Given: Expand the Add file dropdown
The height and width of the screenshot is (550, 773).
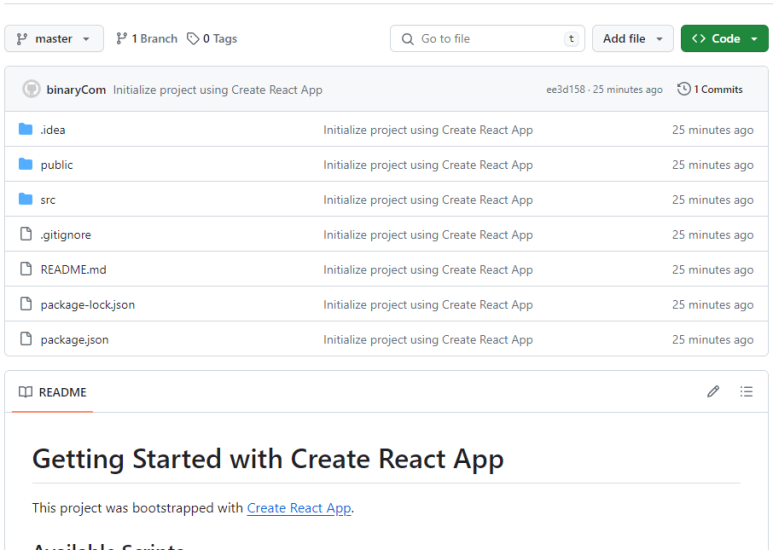Looking at the screenshot, I should [x=632, y=38].
